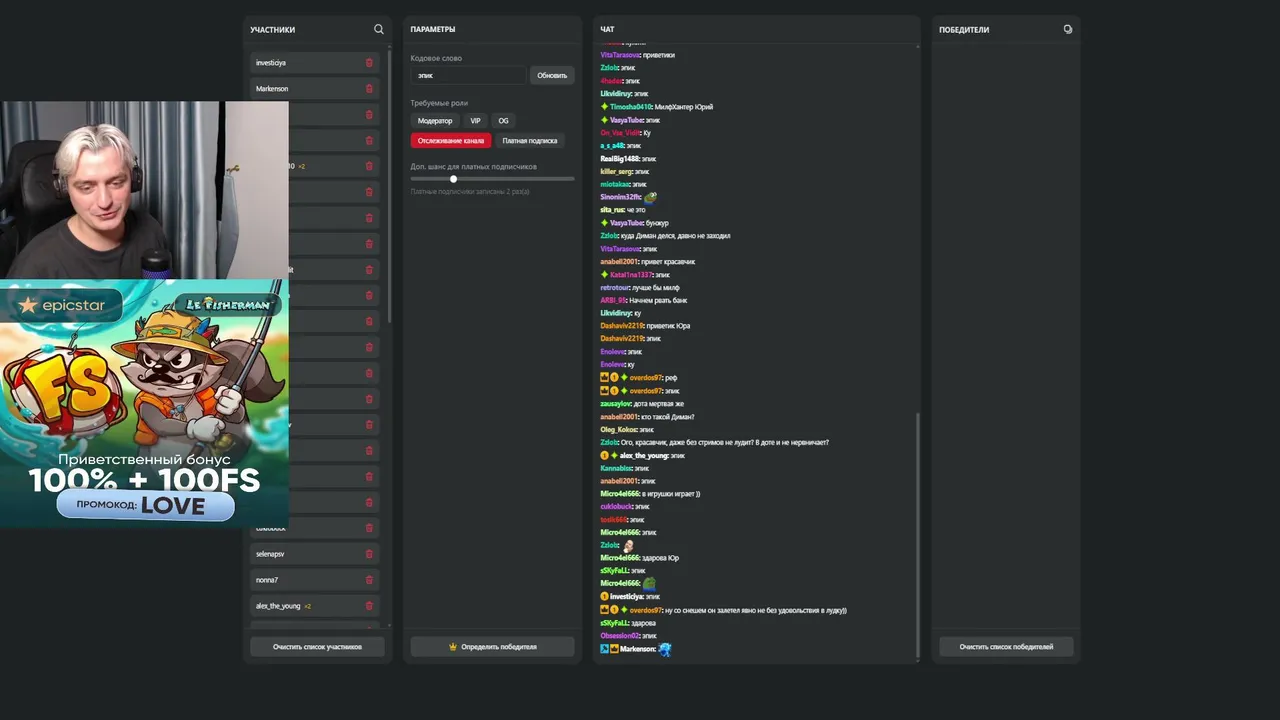Click the green badge next to Timosha0410

tap(604, 107)
